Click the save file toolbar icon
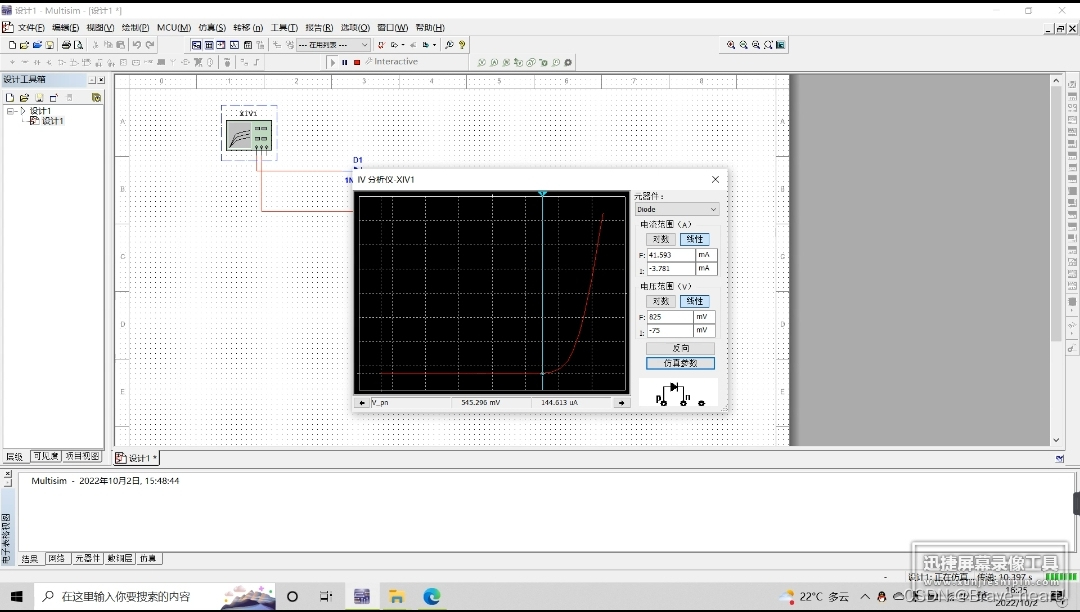This screenshot has width=1080, height=612. (x=50, y=45)
